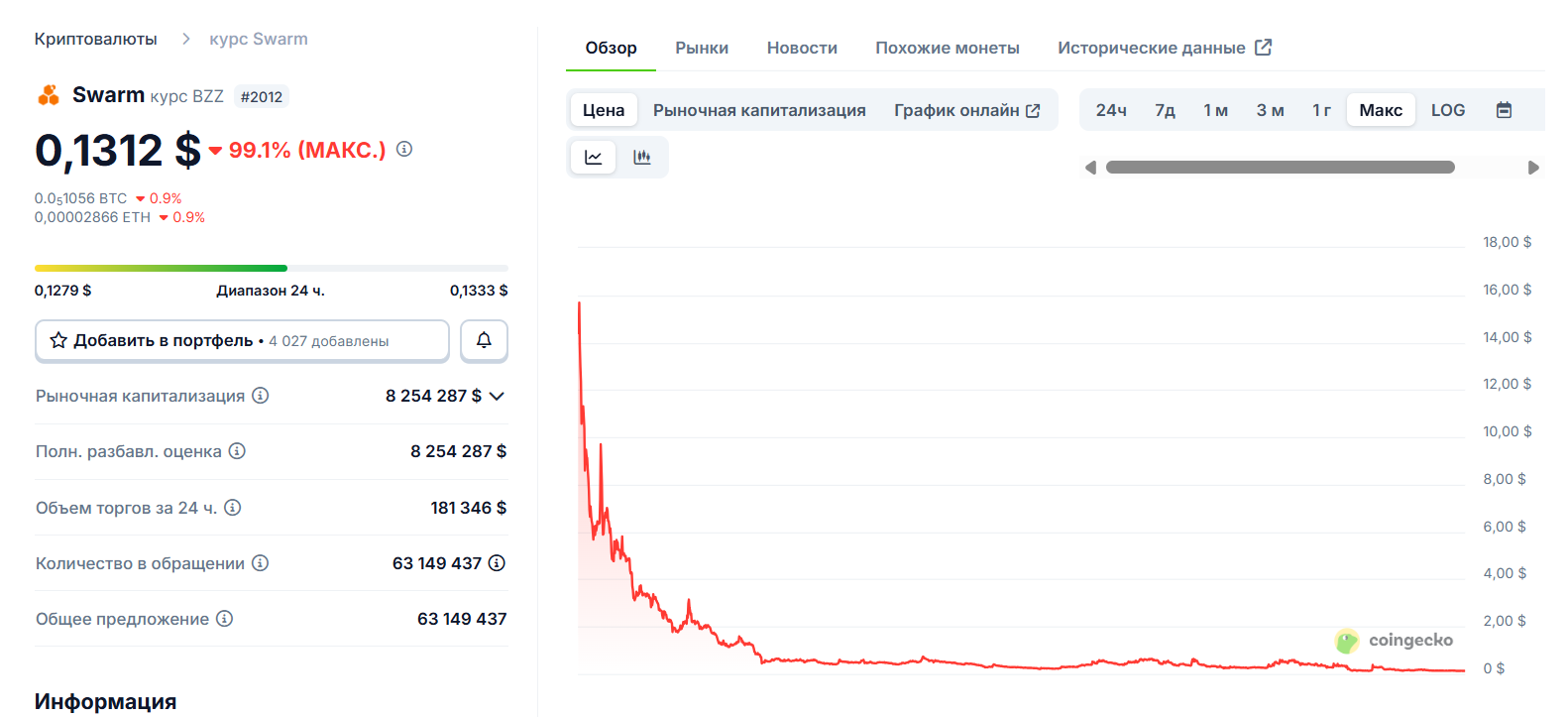This screenshot has height=717, width=1568.
Task: Click the info icon beside 99.1% (МАКС.)
Action: [x=404, y=149]
